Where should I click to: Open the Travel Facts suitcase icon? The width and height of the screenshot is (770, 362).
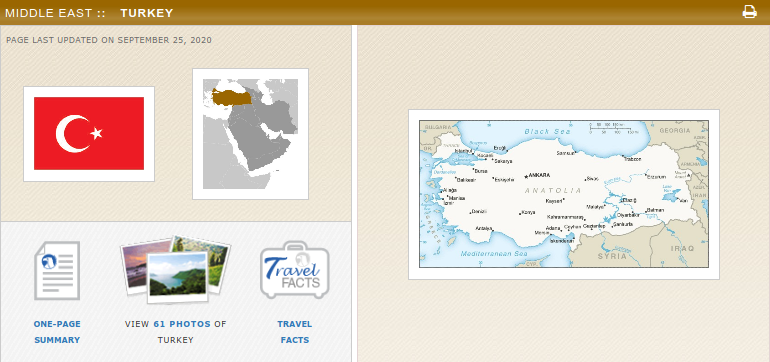295,270
